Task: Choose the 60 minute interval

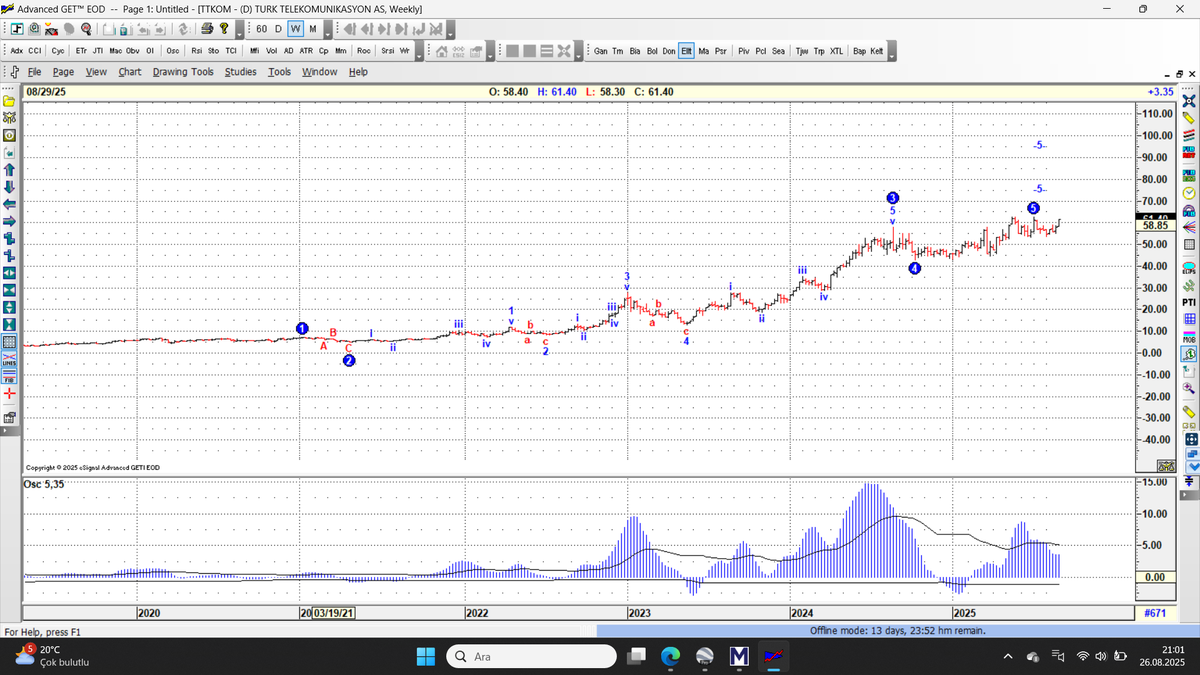Action: [261, 28]
